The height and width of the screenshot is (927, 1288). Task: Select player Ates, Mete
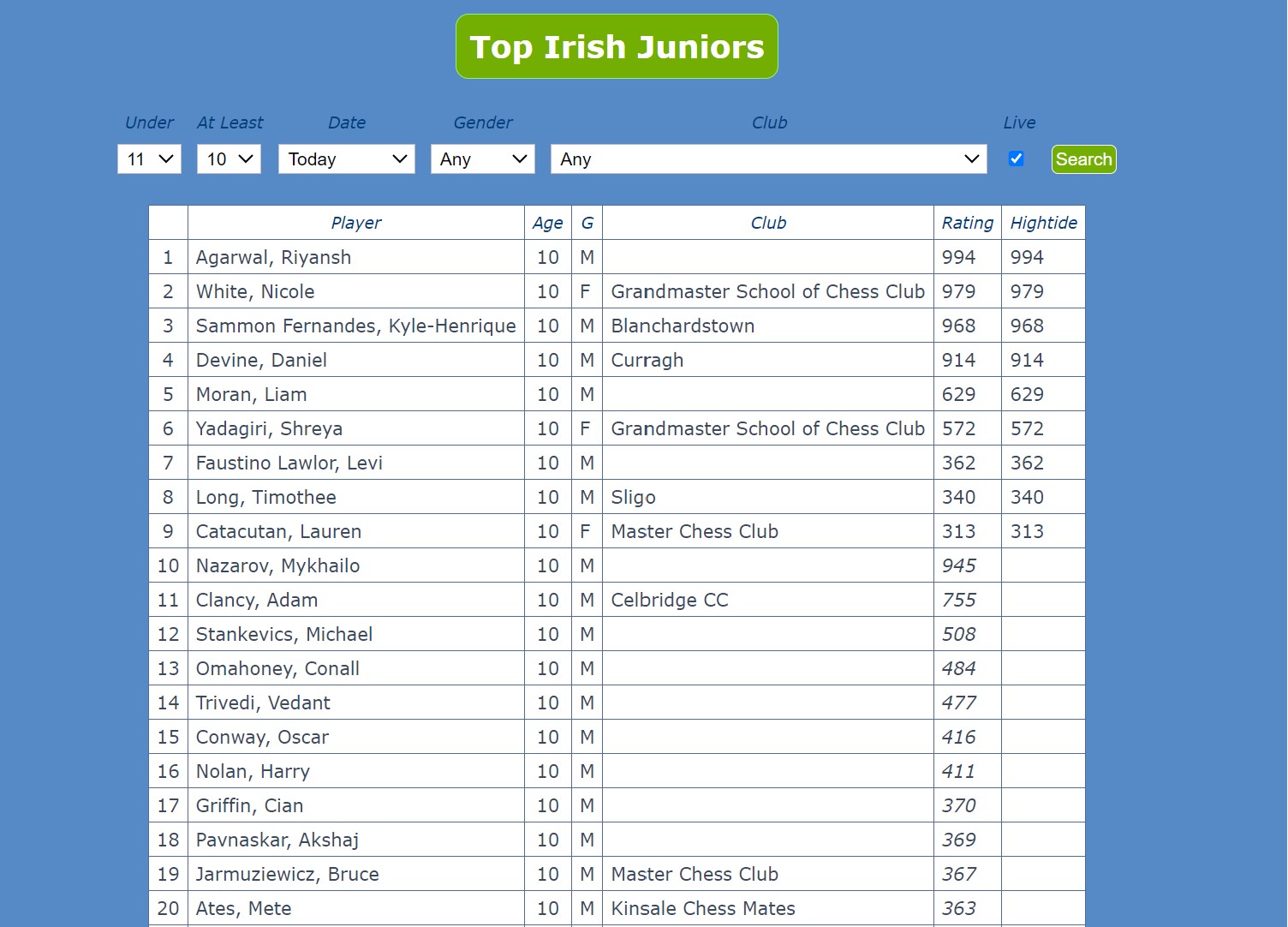tap(243, 908)
